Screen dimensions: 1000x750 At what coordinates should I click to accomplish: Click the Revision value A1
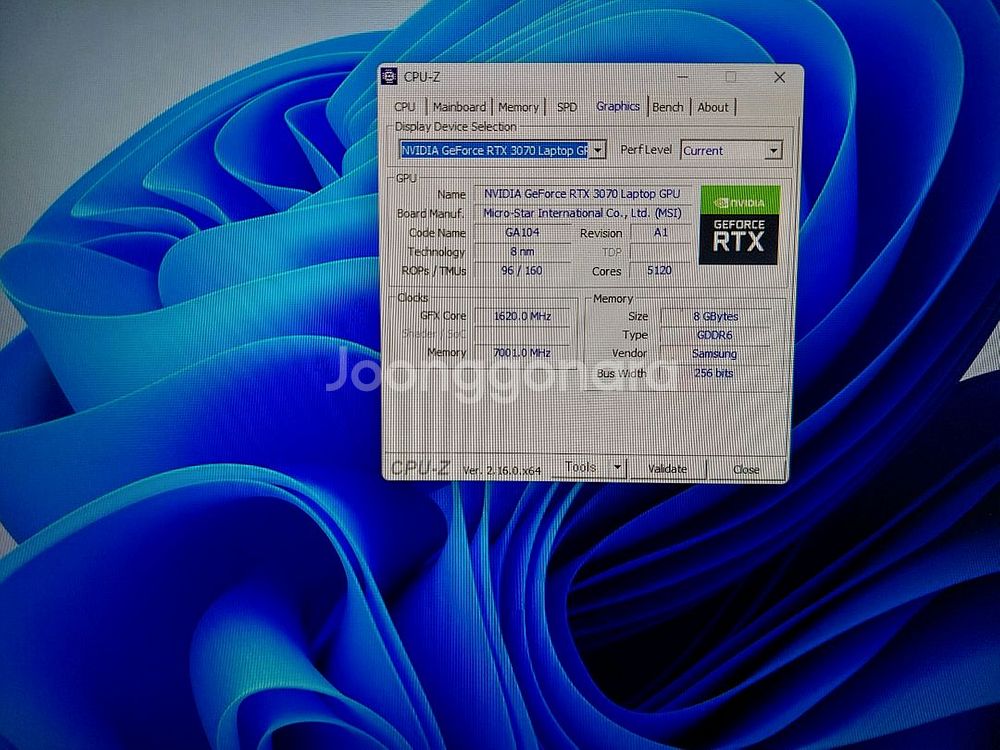tap(660, 232)
